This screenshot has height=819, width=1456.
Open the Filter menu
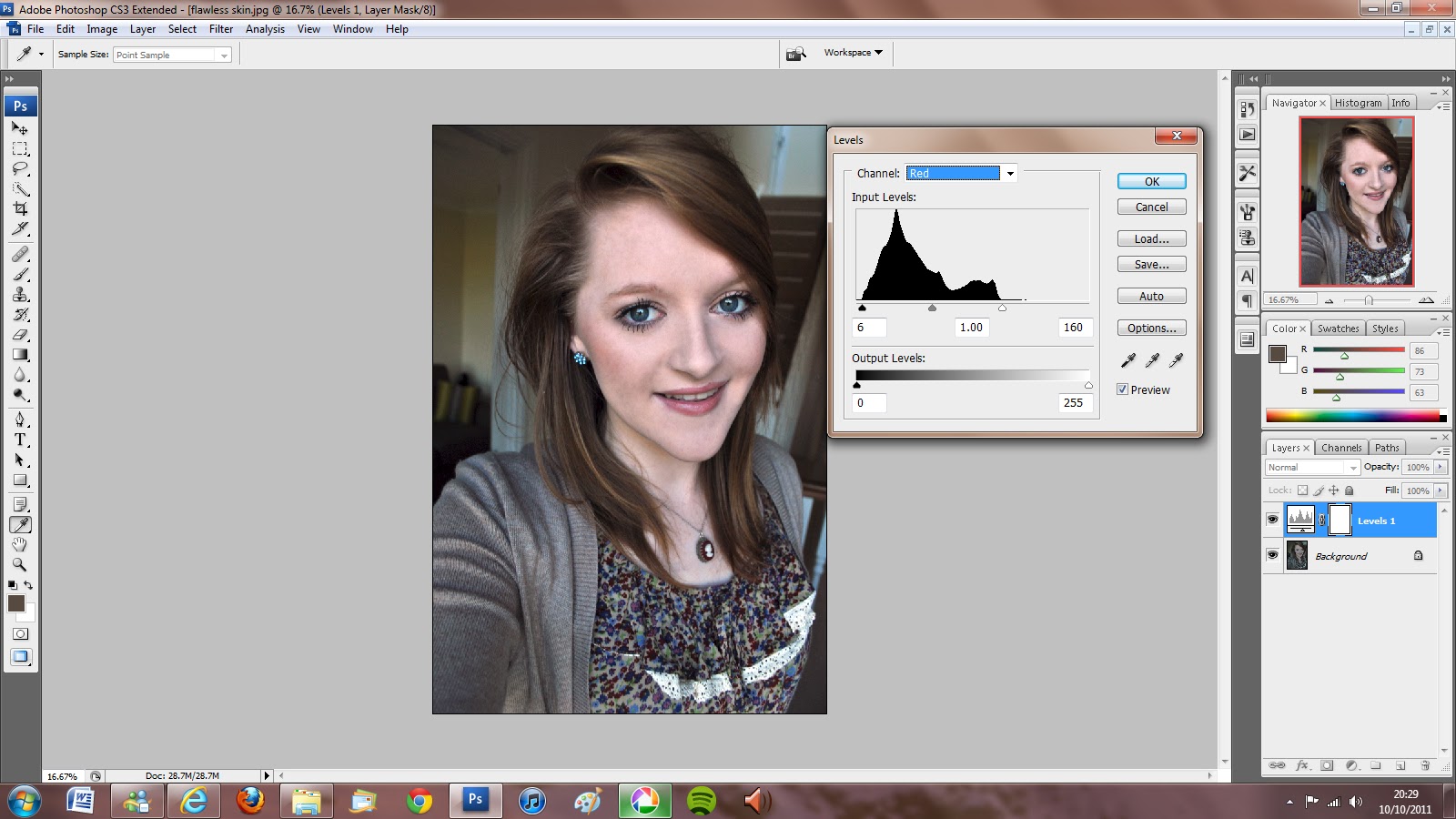click(x=221, y=29)
